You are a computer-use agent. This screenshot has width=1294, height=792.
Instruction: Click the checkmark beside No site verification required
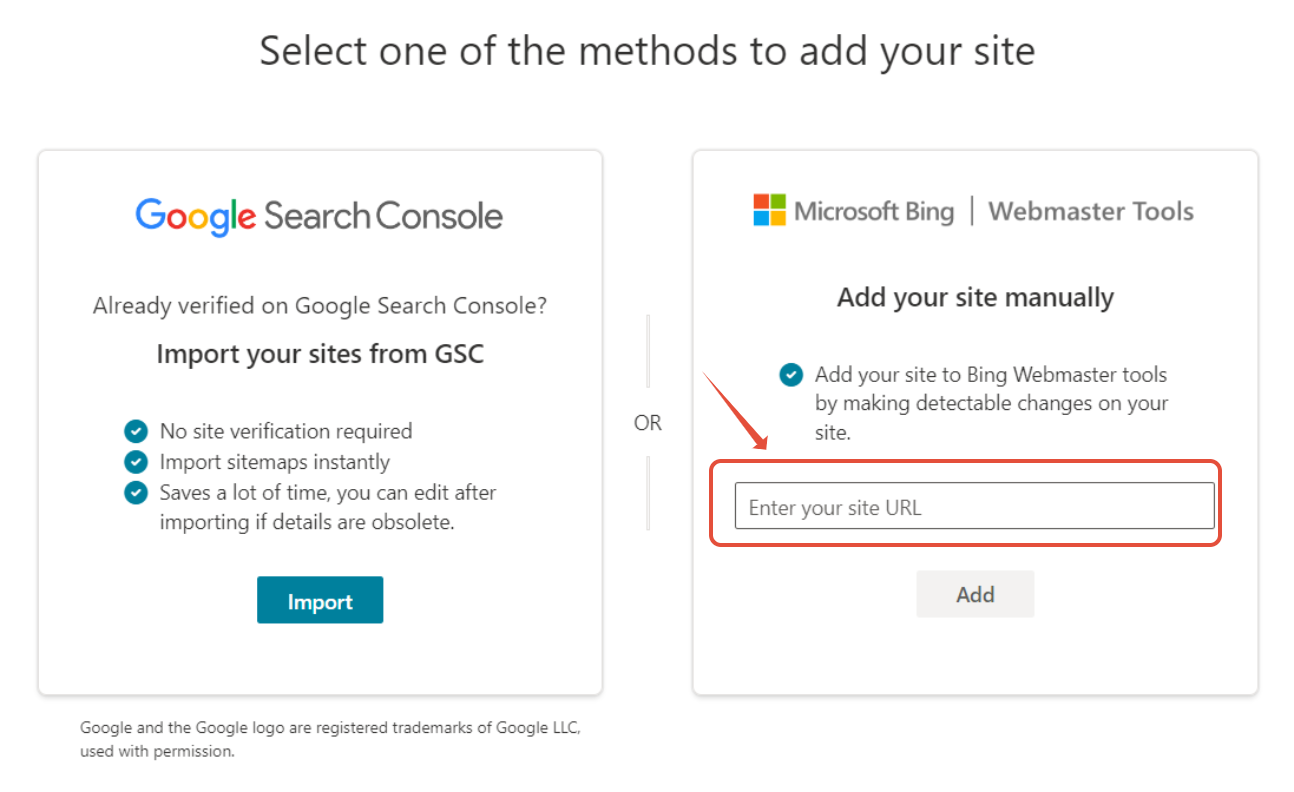(135, 431)
